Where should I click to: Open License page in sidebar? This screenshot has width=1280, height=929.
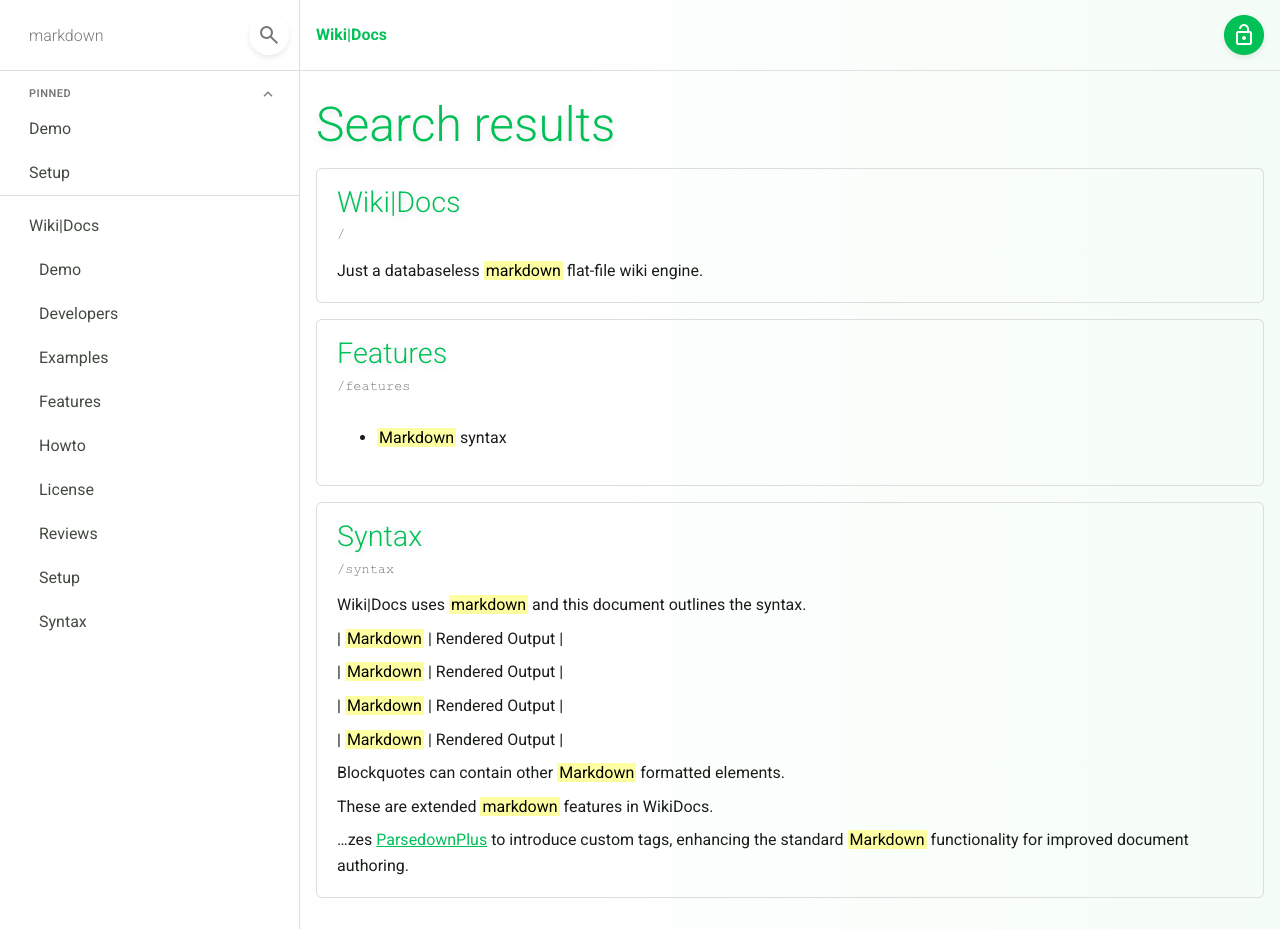[x=66, y=490]
